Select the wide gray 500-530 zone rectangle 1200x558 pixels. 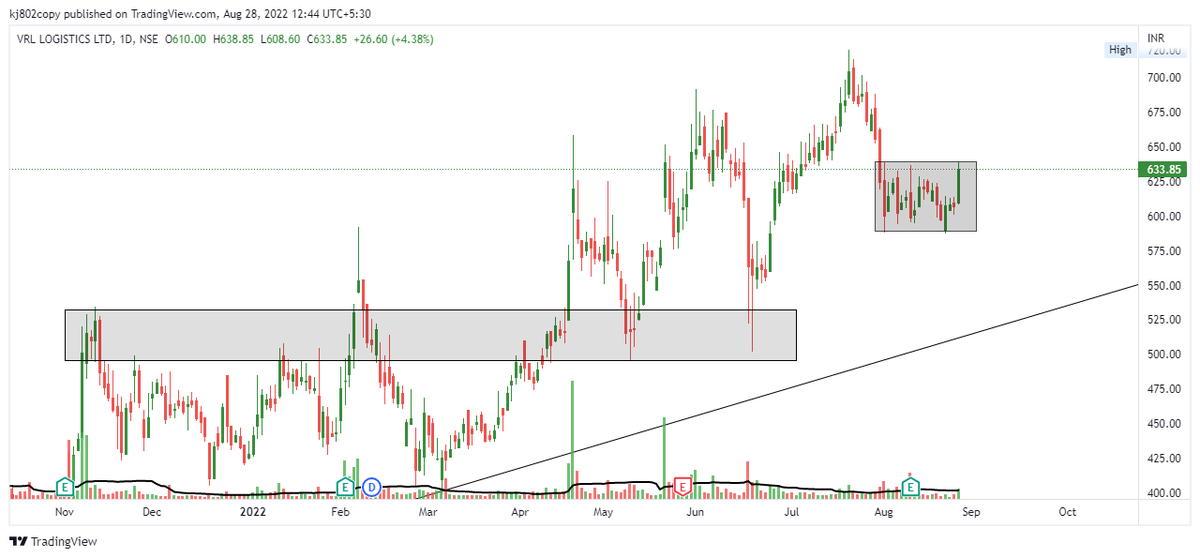[430, 335]
